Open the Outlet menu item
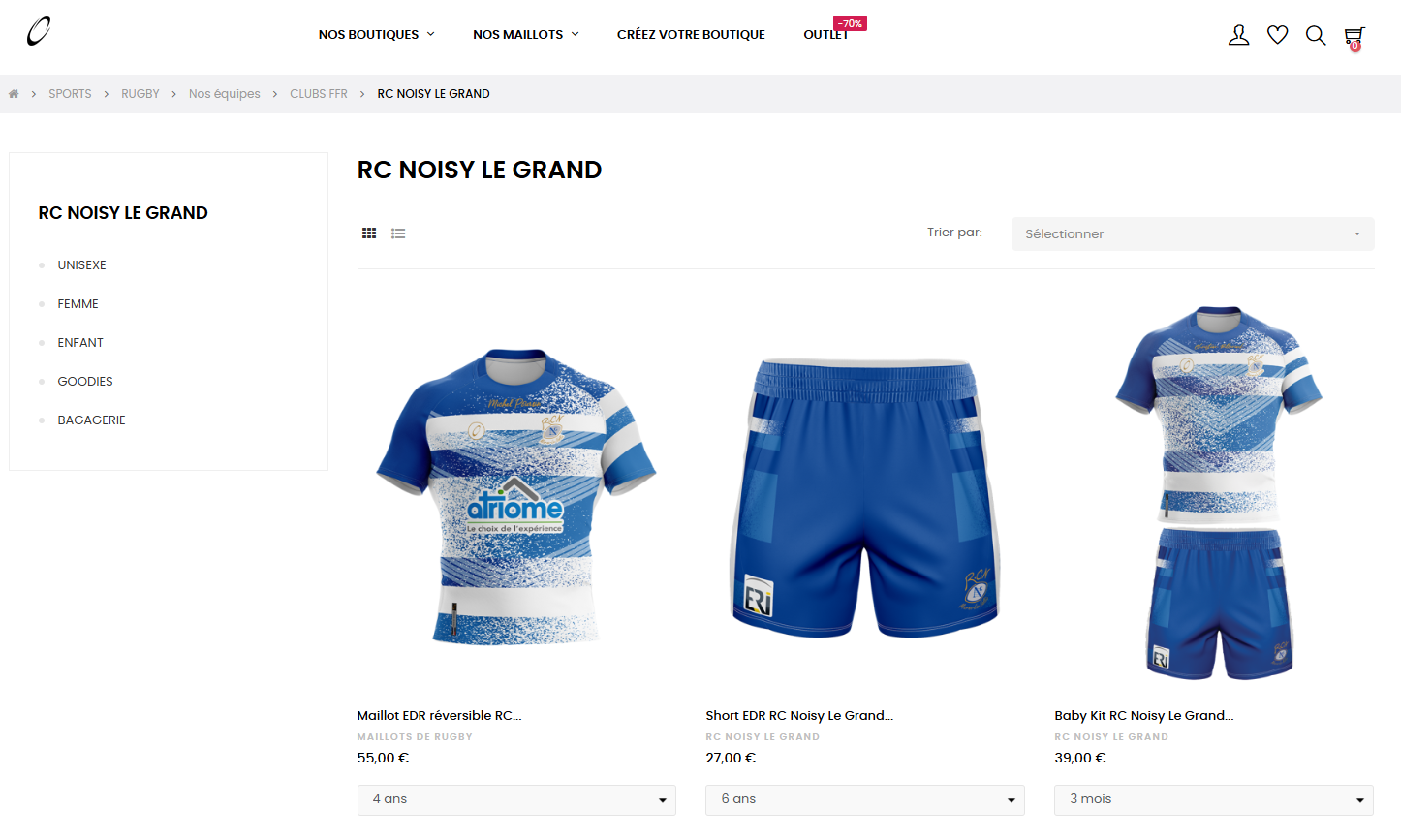 [825, 35]
